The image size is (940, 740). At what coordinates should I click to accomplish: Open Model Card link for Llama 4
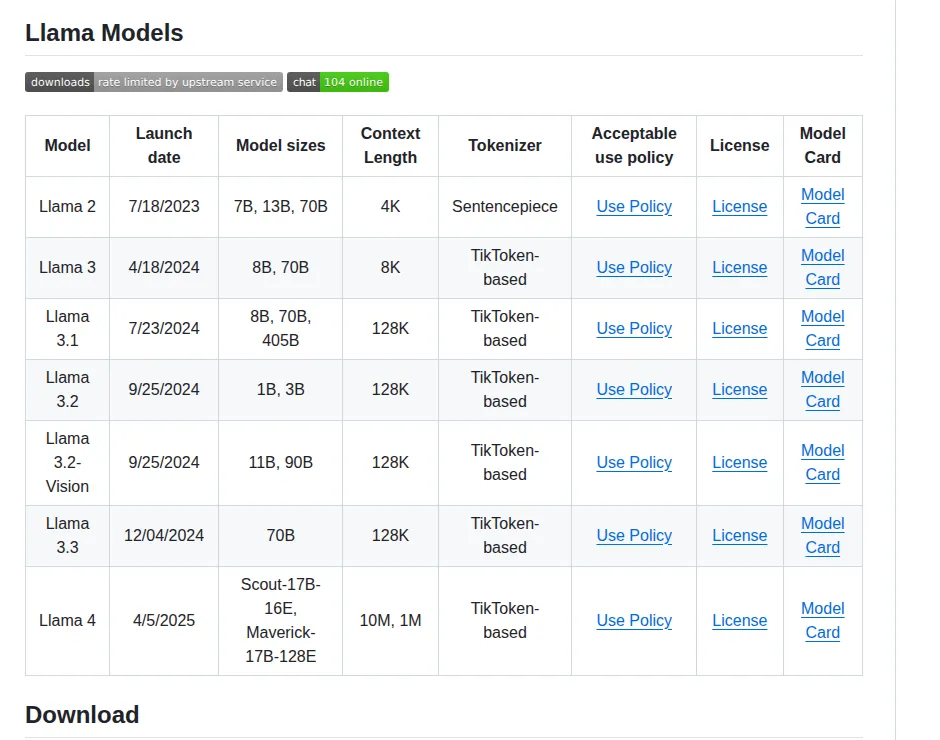coord(822,621)
